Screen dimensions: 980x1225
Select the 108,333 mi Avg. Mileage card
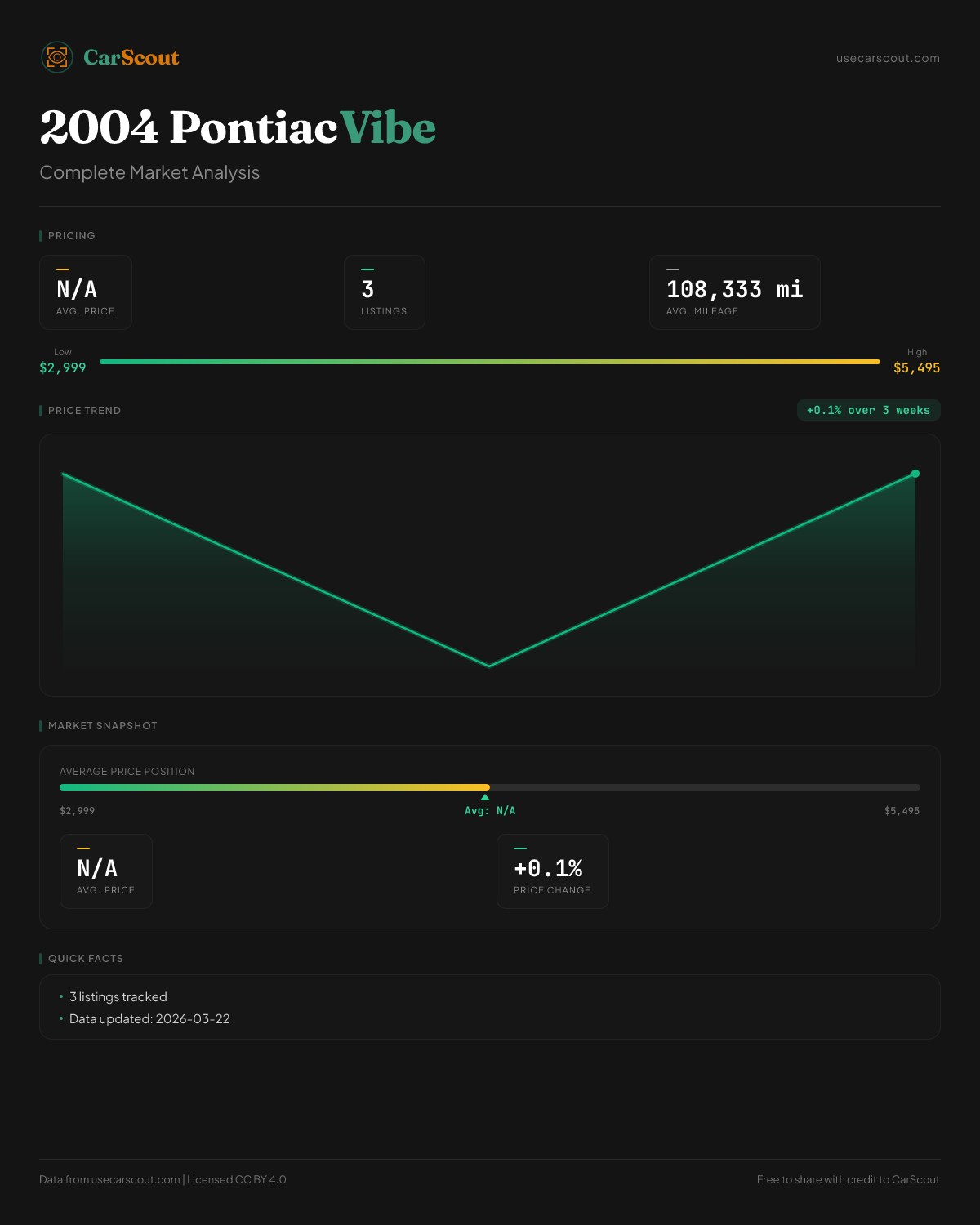(x=734, y=292)
